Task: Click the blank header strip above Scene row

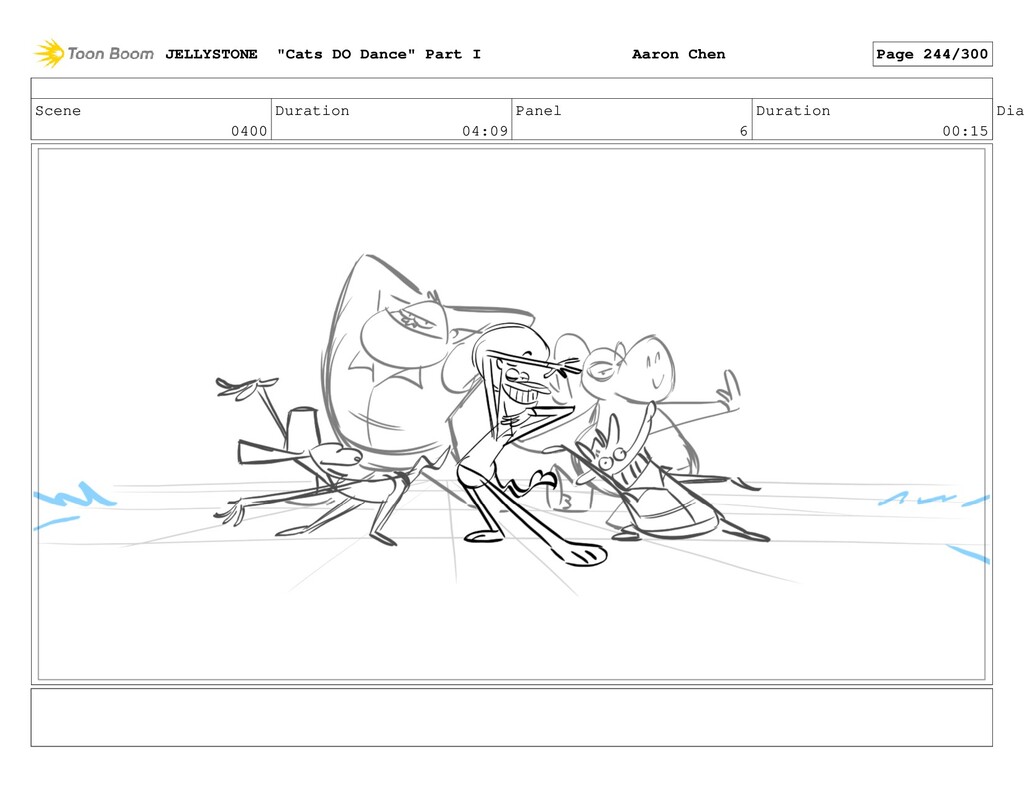Action: [511, 88]
